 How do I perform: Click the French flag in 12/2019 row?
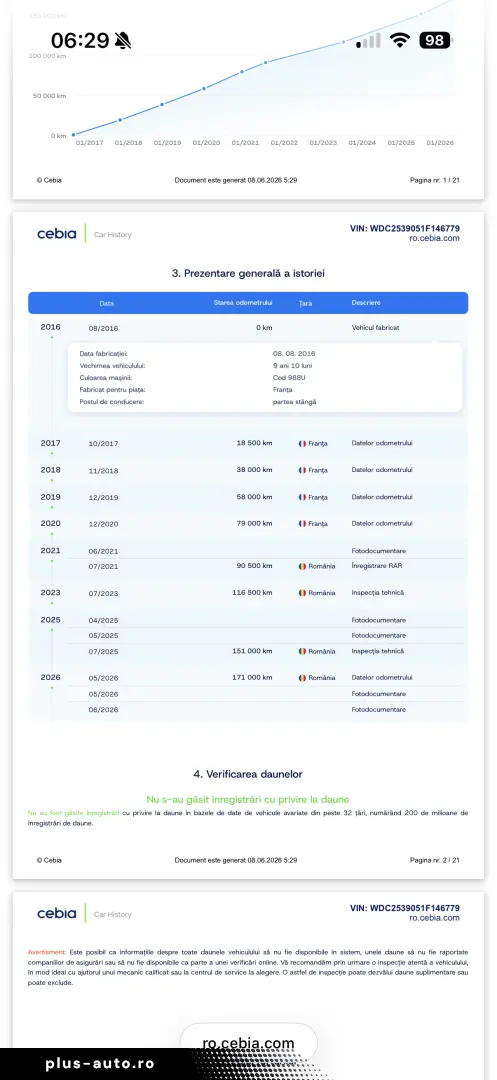302,497
